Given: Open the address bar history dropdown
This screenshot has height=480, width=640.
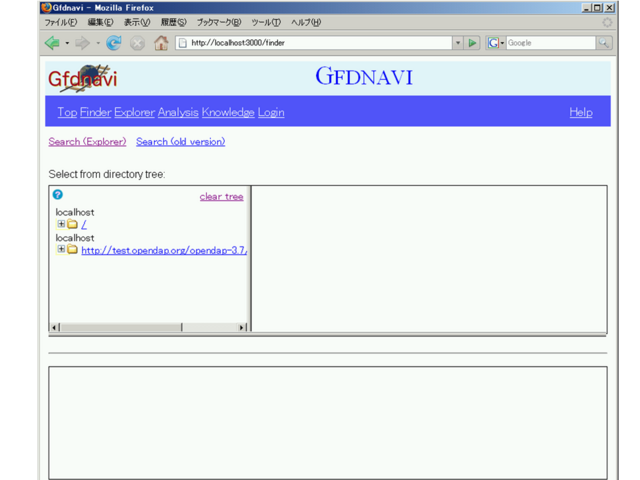Looking at the screenshot, I should [458, 43].
